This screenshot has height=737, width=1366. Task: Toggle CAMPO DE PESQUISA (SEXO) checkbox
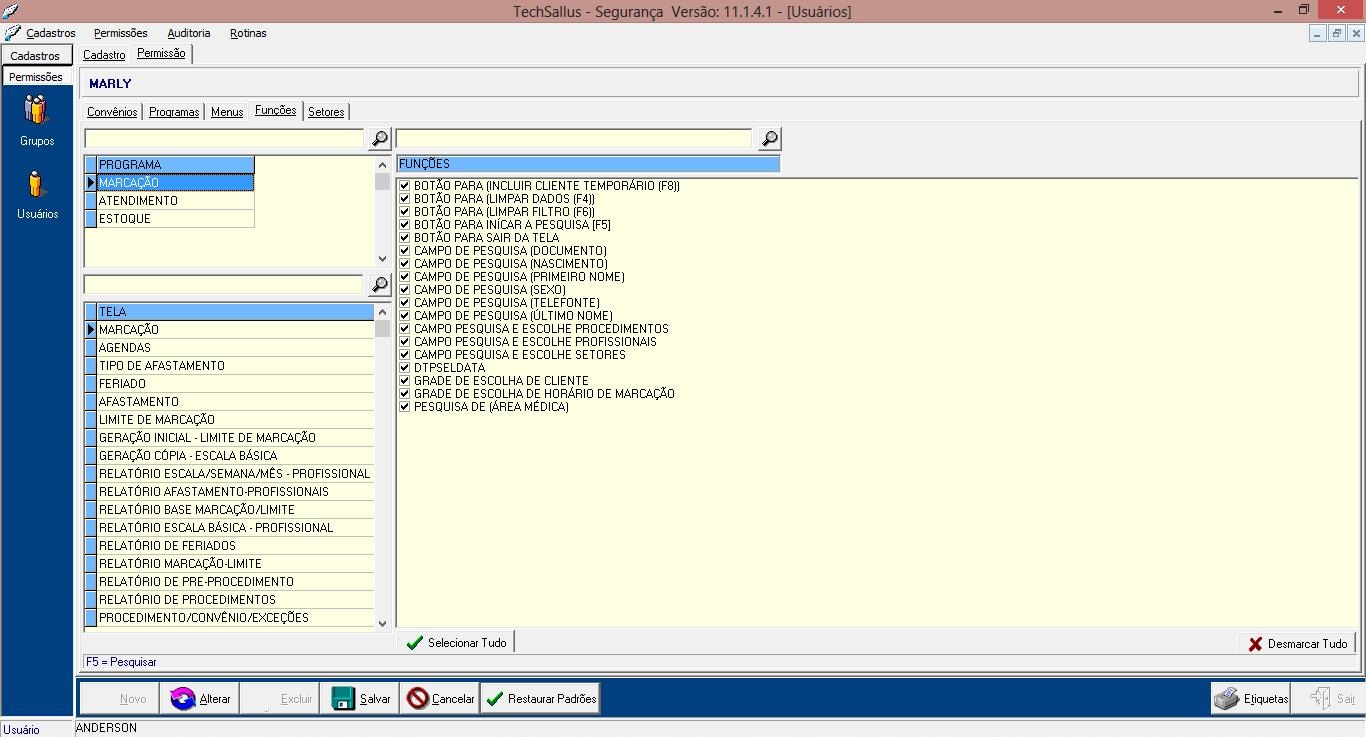pyautogui.click(x=405, y=290)
